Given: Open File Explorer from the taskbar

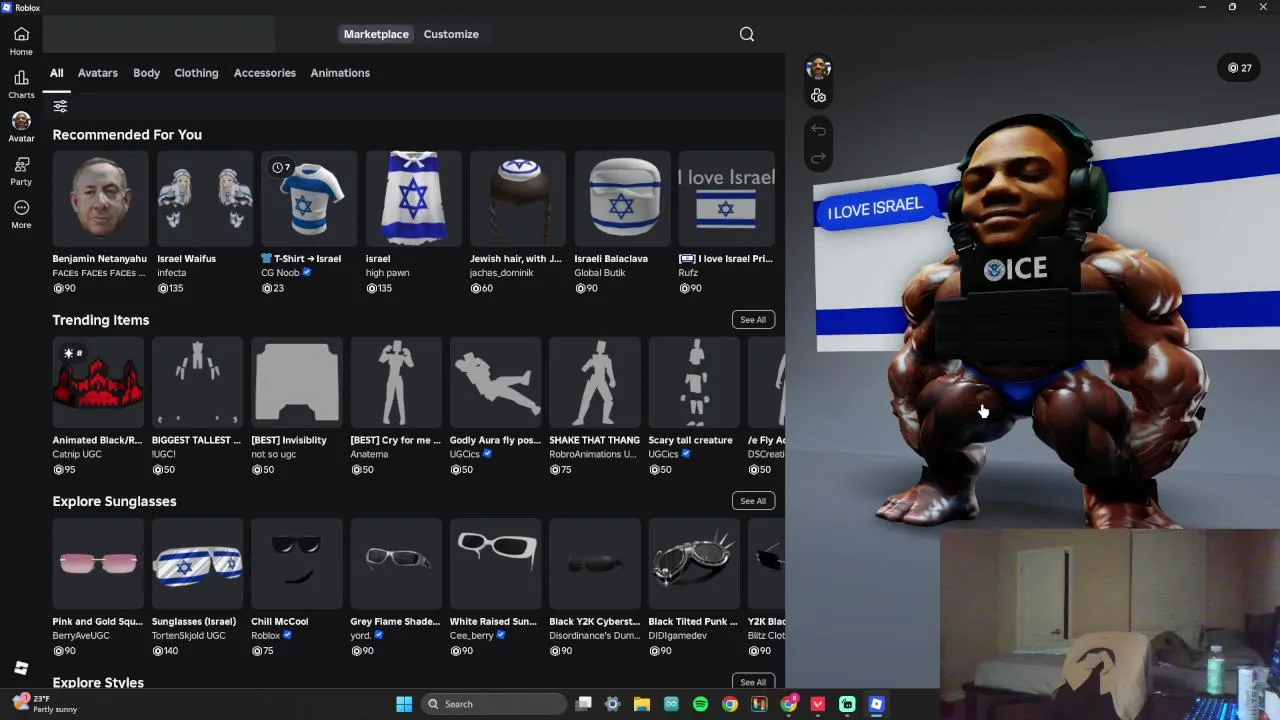Looking at the screenshot, I should [642, 704].
